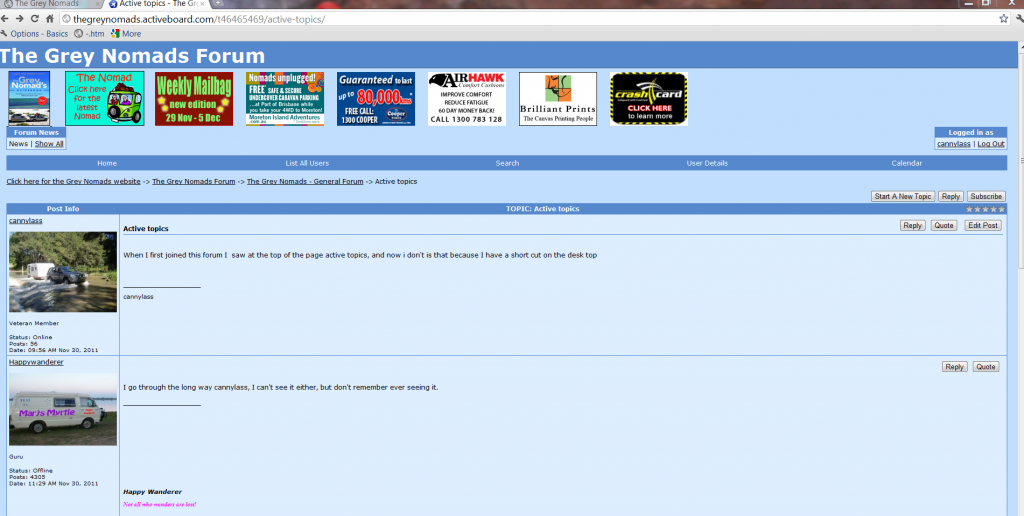This screenshot has width=1024, height=516.
Task: Click the address bar URL field
Action: (x=500, y=19)
